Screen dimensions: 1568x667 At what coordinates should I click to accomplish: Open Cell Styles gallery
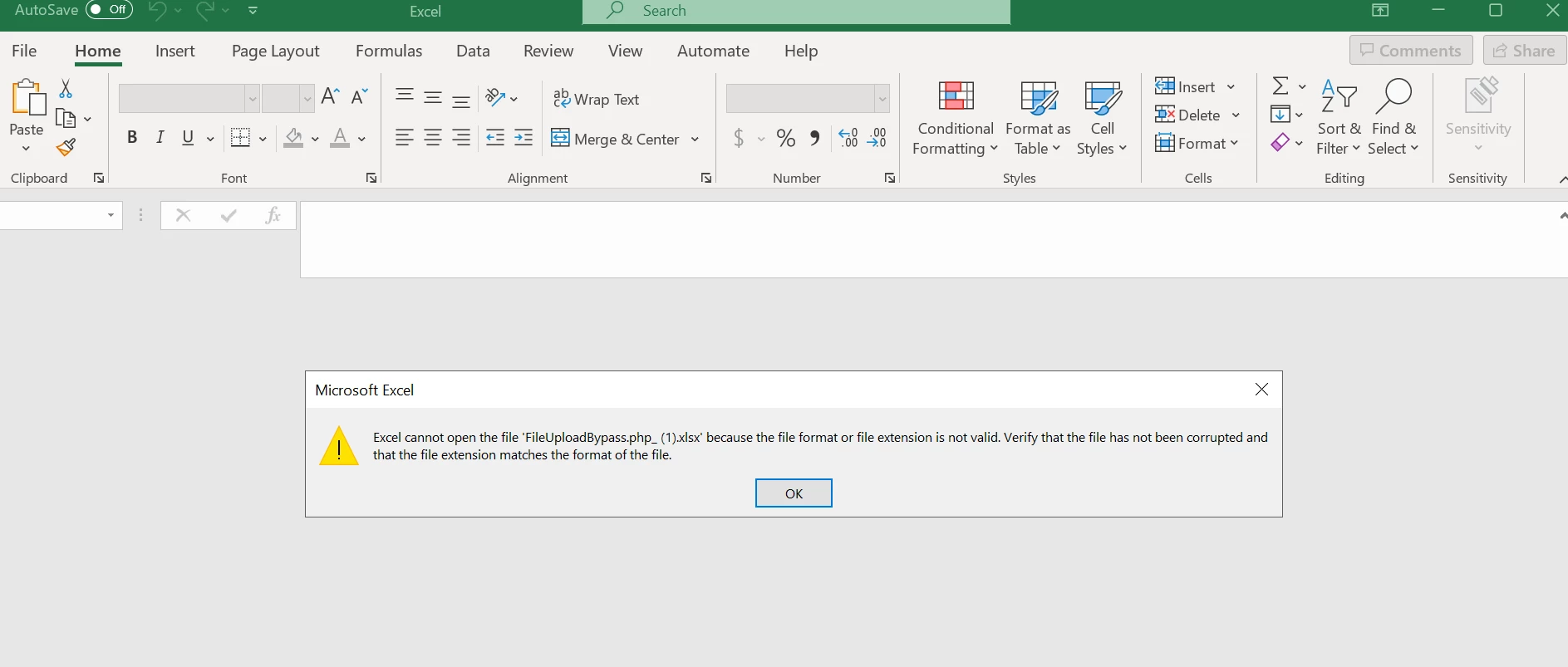tap(1102, 119)
